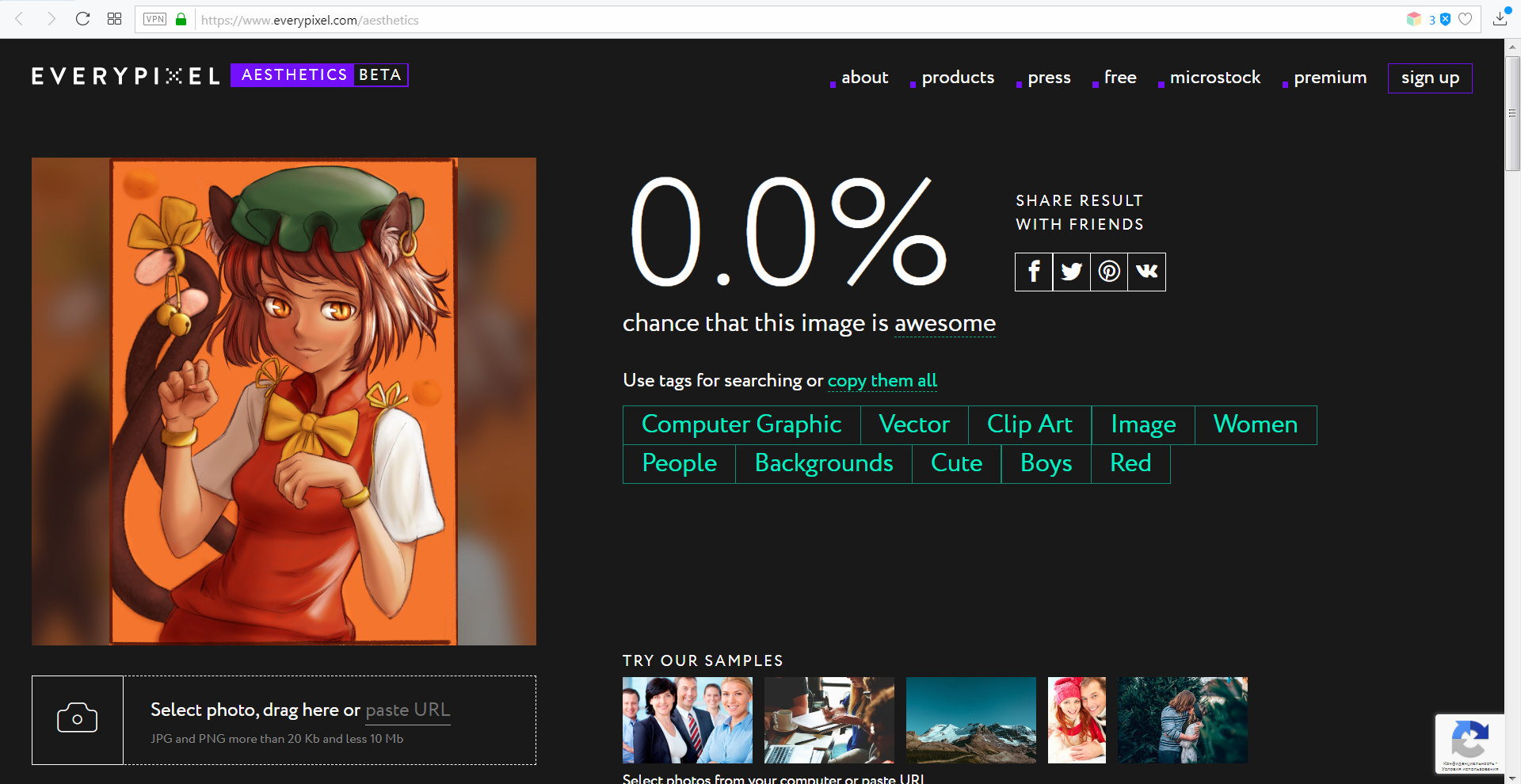Open the press menu item

(1049, 78)
